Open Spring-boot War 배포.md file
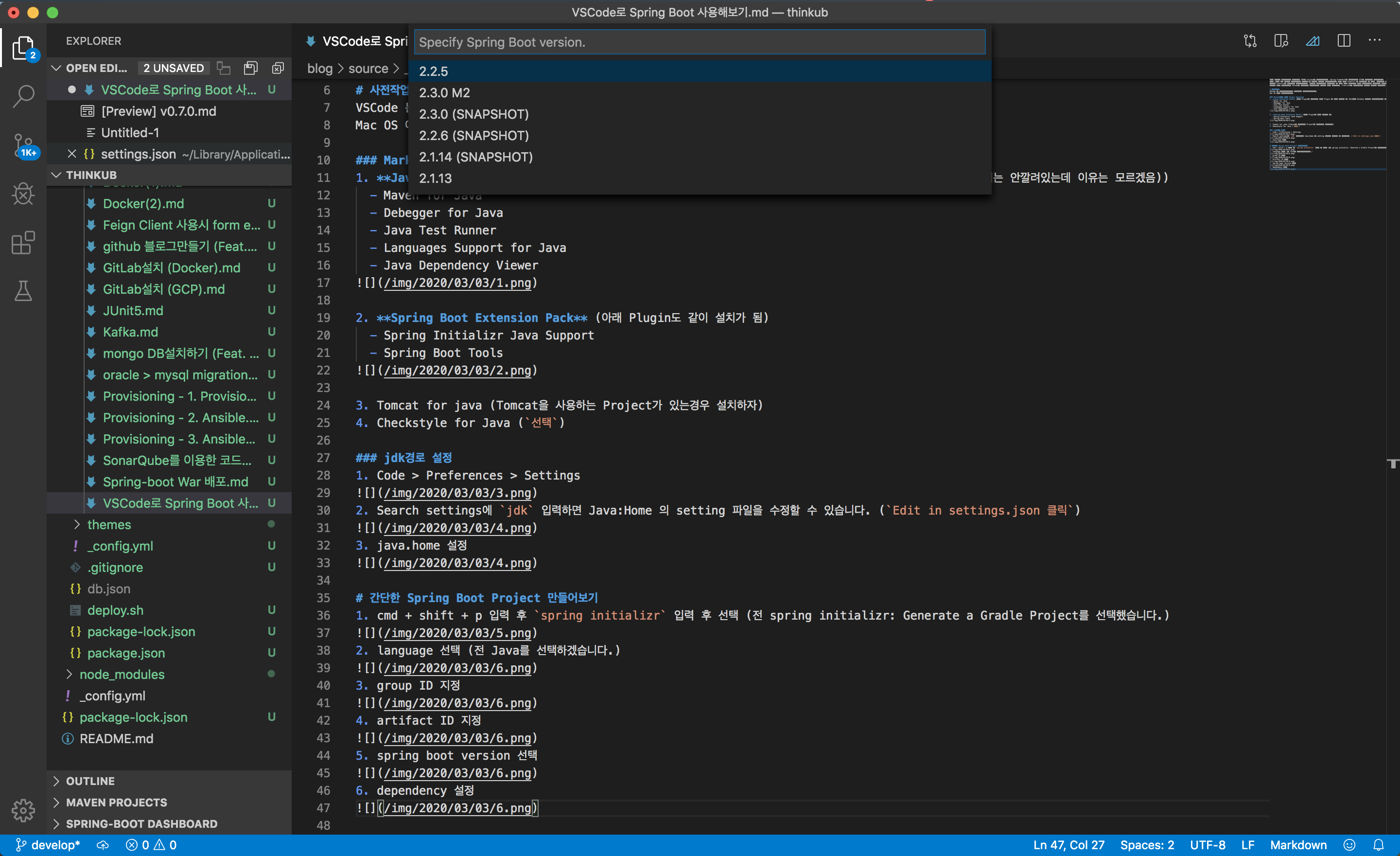Screen dimensions: 1400x856 click(169, 481)
